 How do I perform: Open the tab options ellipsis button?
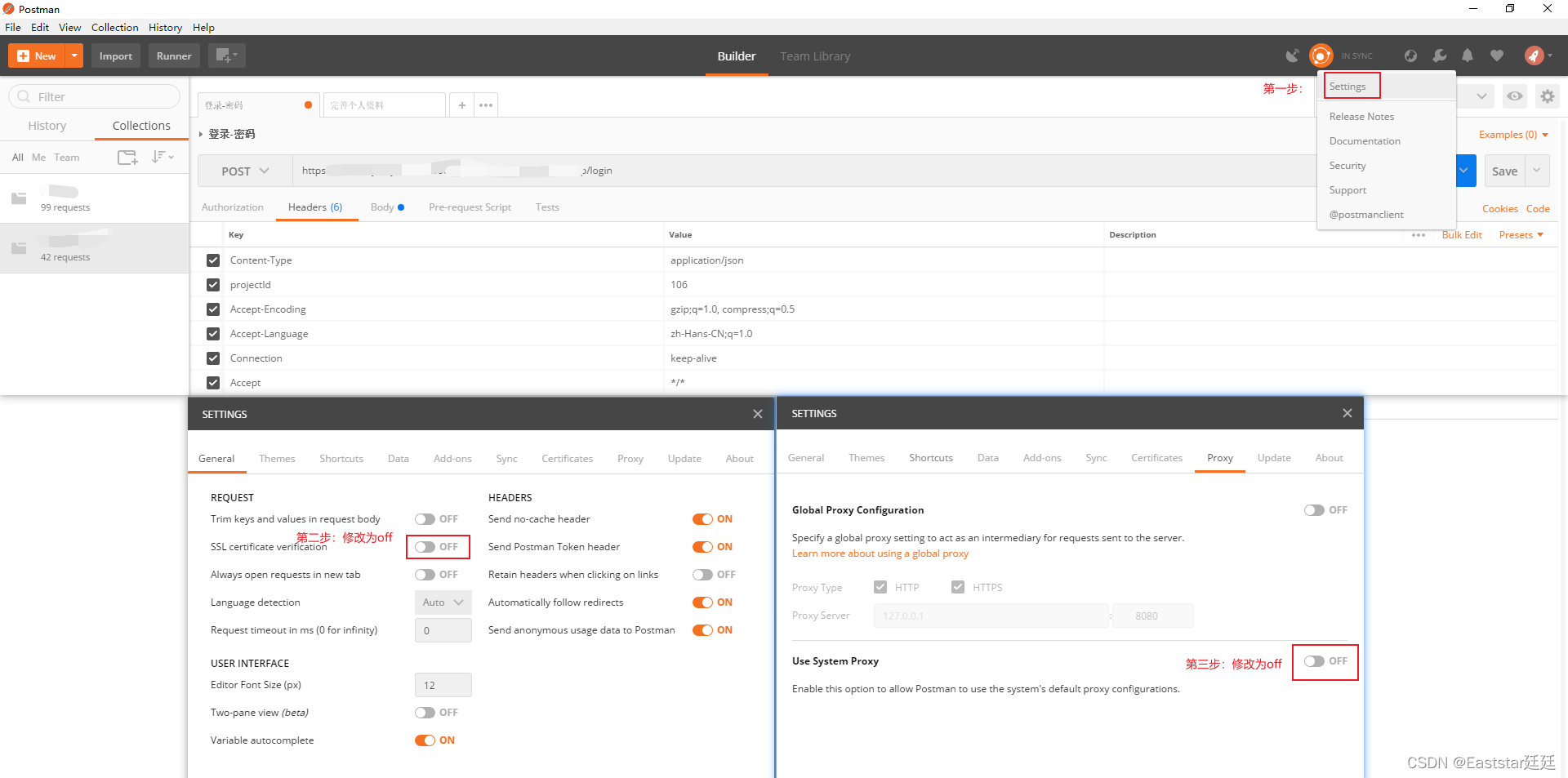(486, 105)
